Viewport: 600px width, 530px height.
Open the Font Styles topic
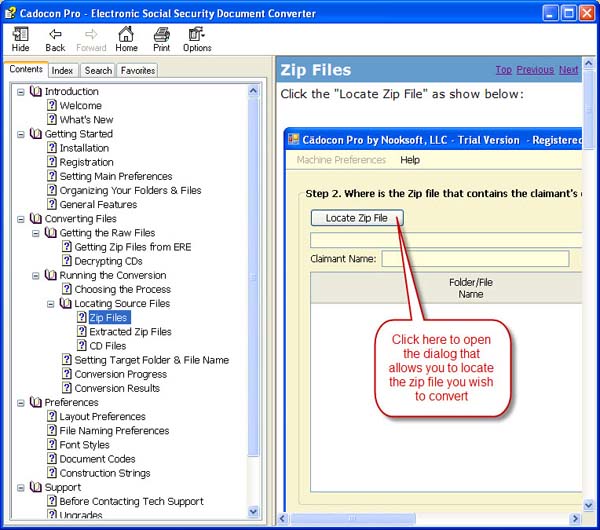pos(84,445)
